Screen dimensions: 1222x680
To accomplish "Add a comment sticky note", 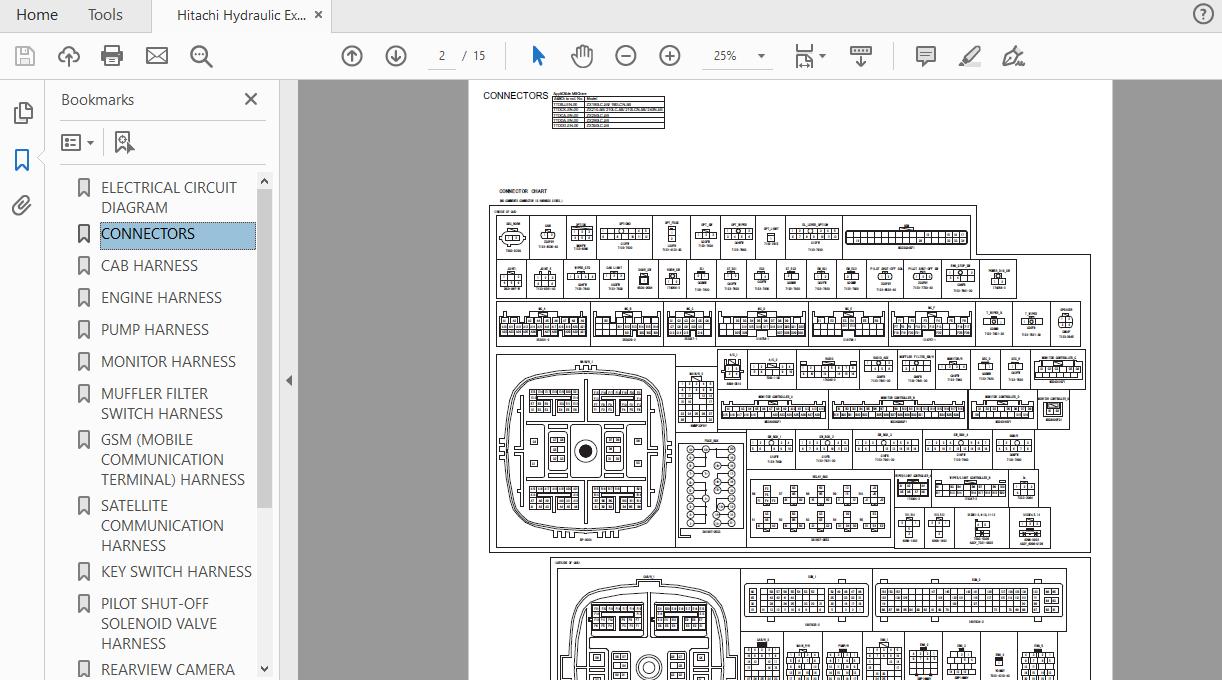I will pos(926,56).
